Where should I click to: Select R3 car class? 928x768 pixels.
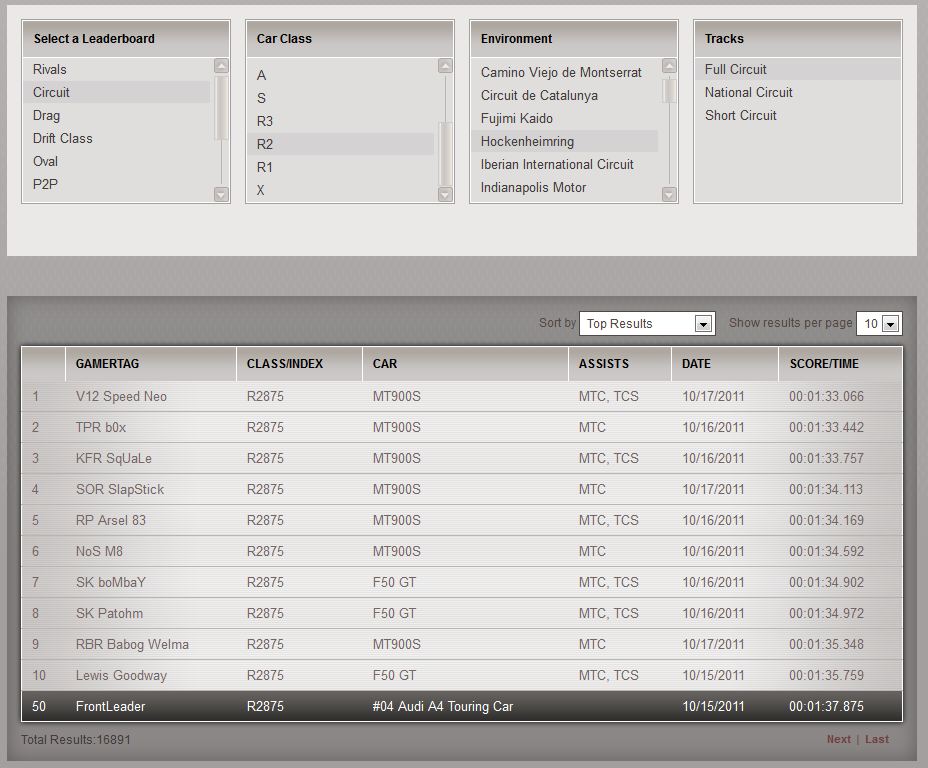(265, 121)
